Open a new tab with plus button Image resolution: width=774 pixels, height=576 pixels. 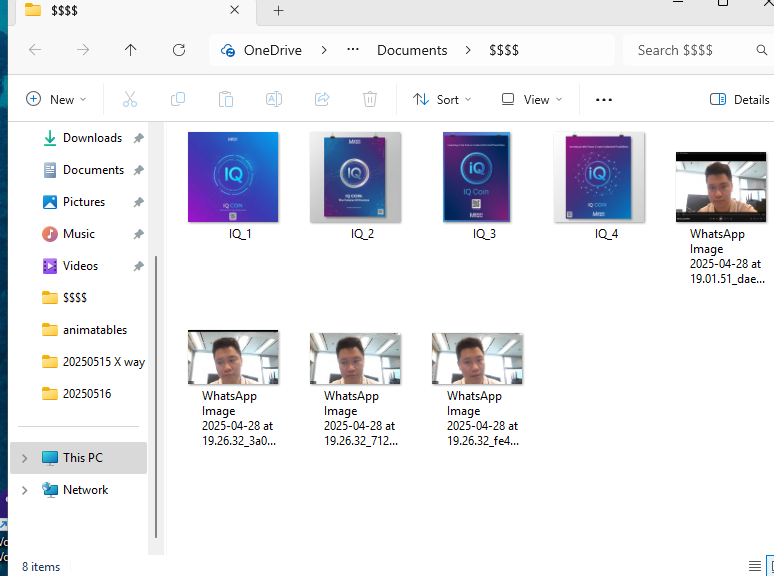[x=278, y=11]
